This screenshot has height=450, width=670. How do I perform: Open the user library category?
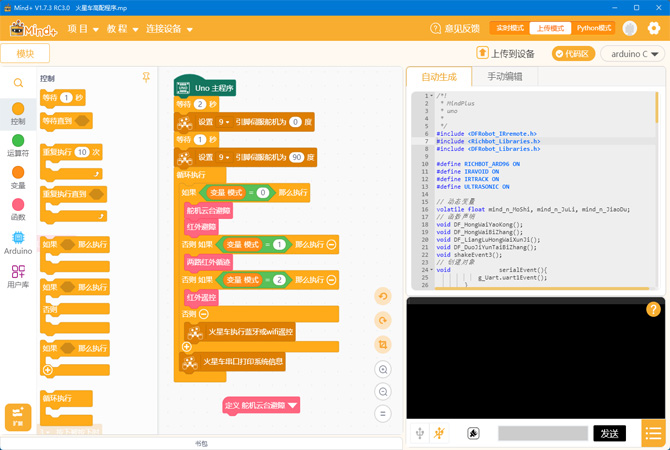[18, 277]
